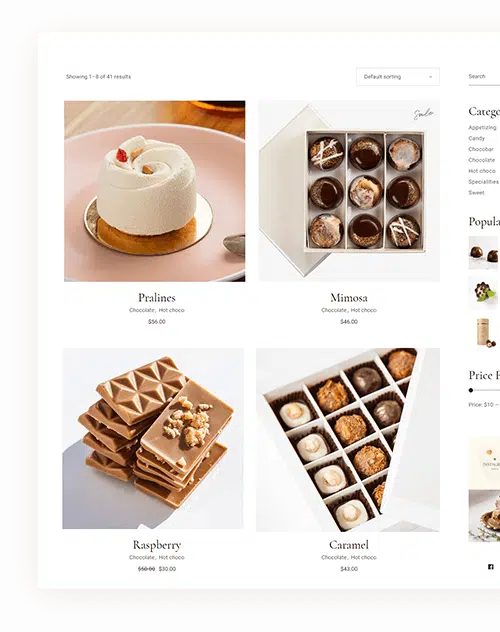Open the Pralines product title
This screenshot has width=500, height=632.
157,298
